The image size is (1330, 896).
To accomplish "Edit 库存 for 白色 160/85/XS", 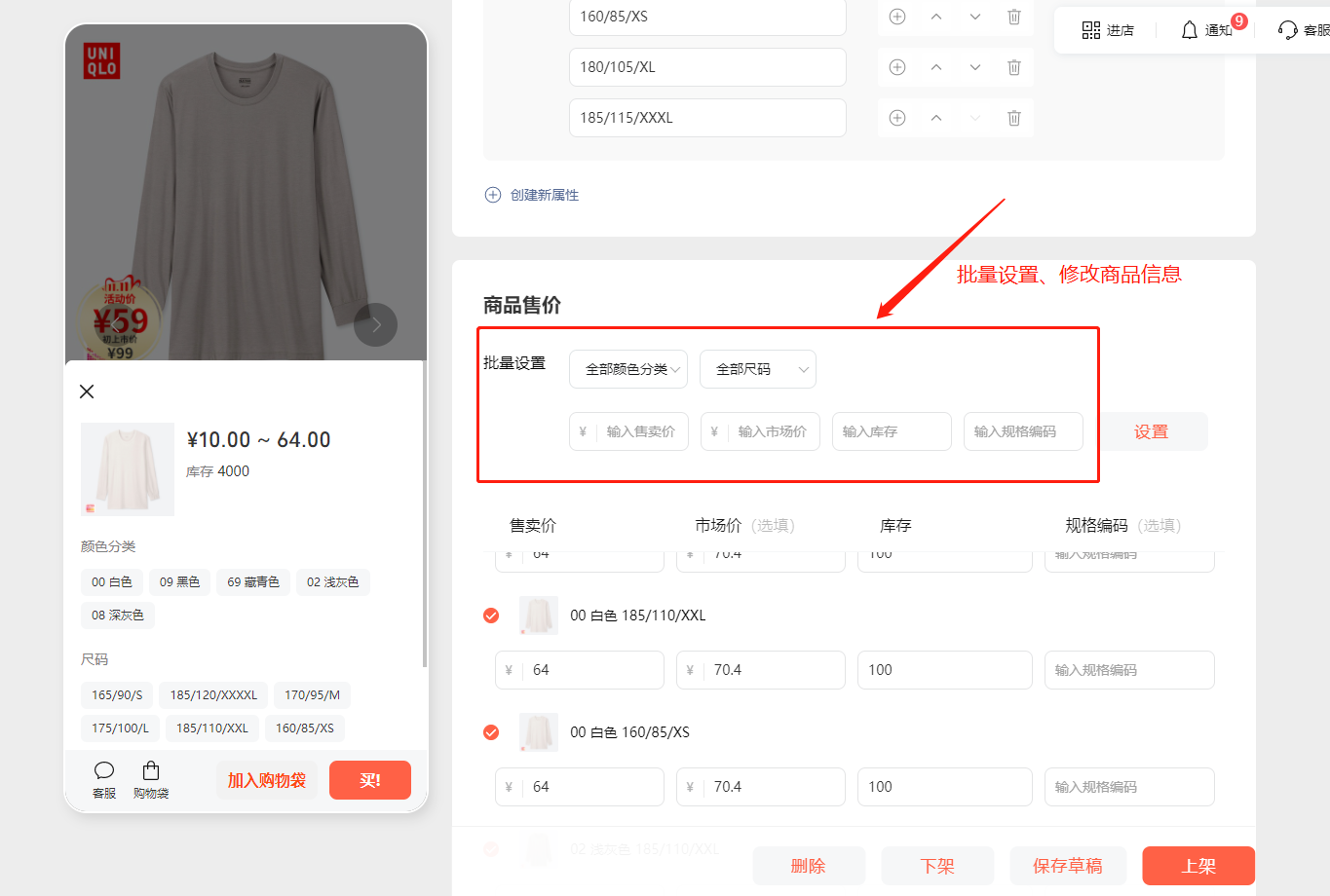I will (945, 787).
